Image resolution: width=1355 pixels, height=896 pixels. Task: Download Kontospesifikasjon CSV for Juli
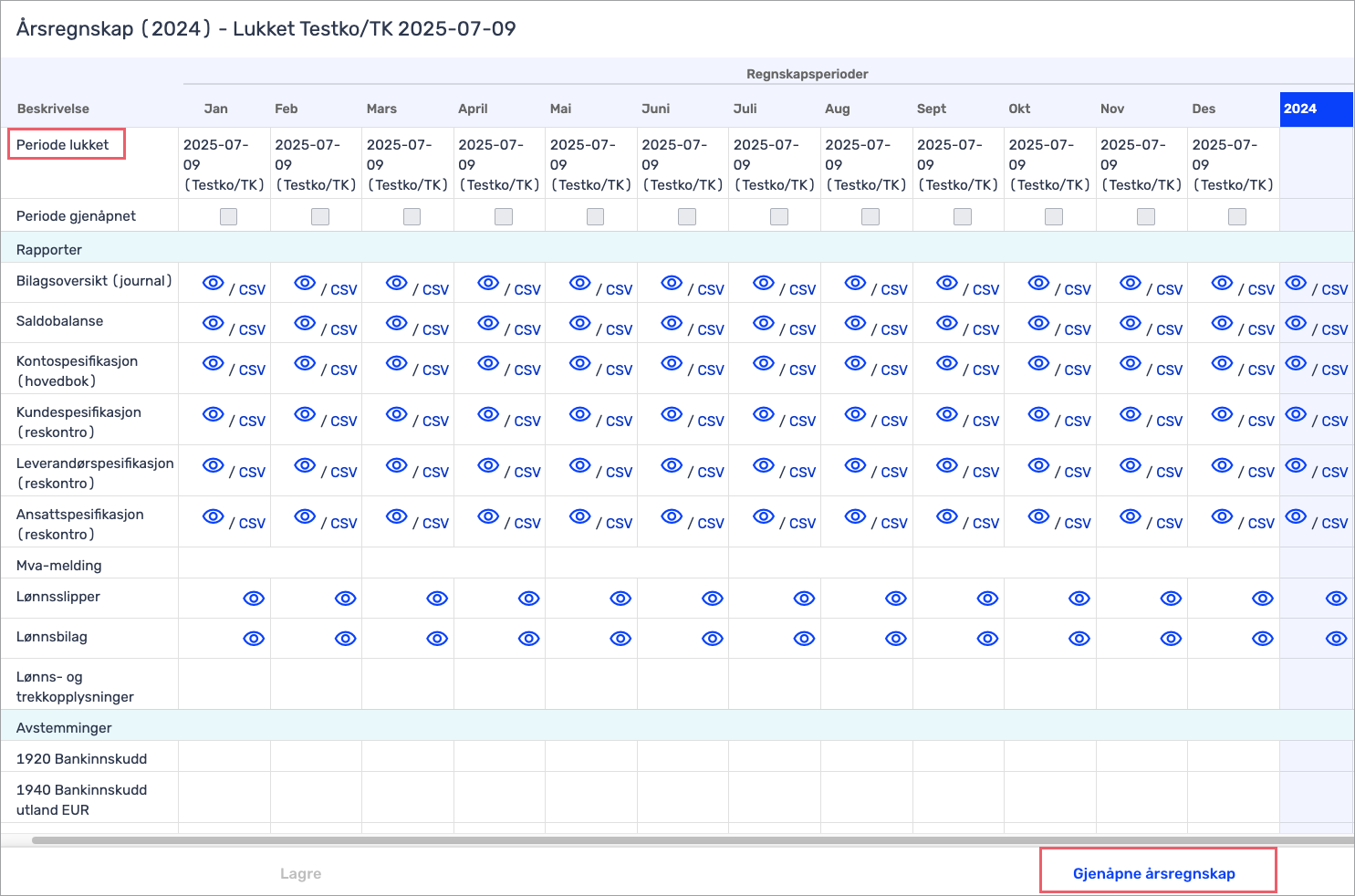(802, 370)
